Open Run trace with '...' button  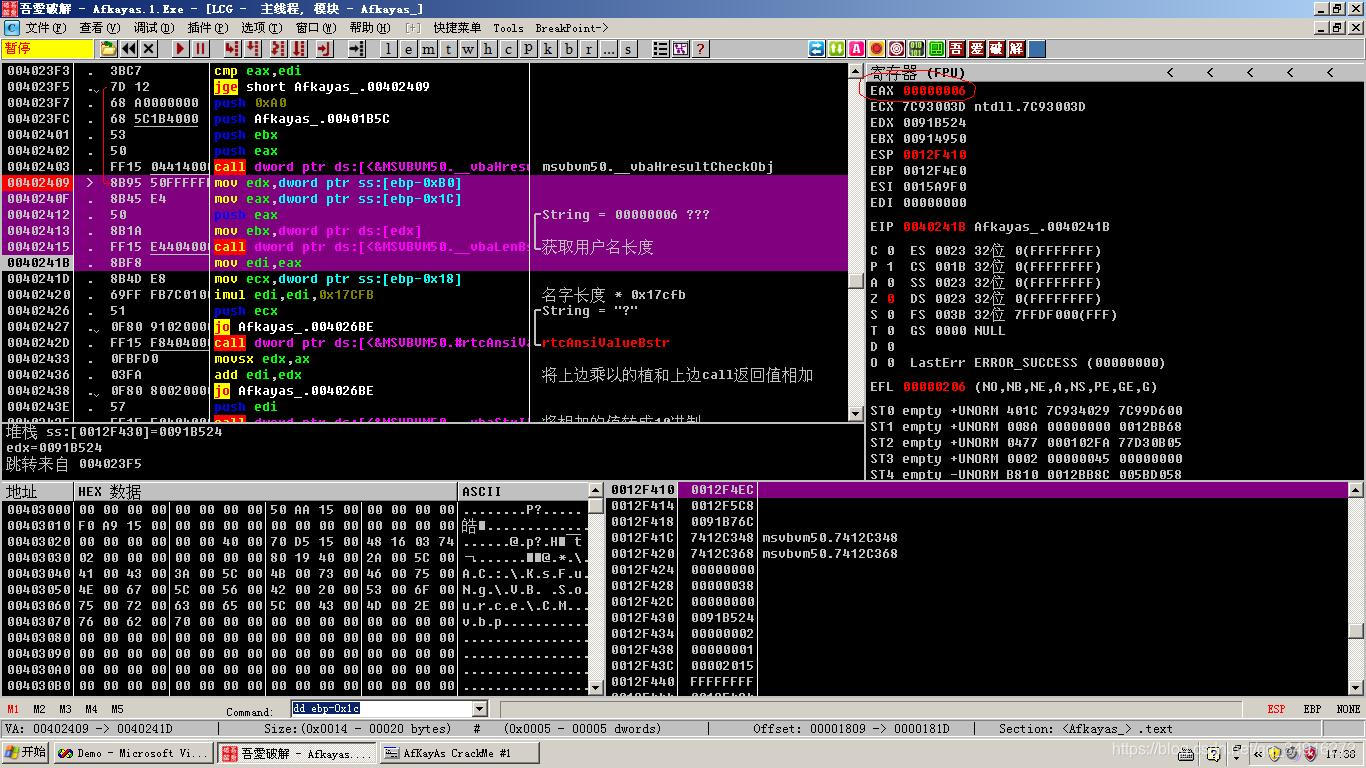(608, 48)
